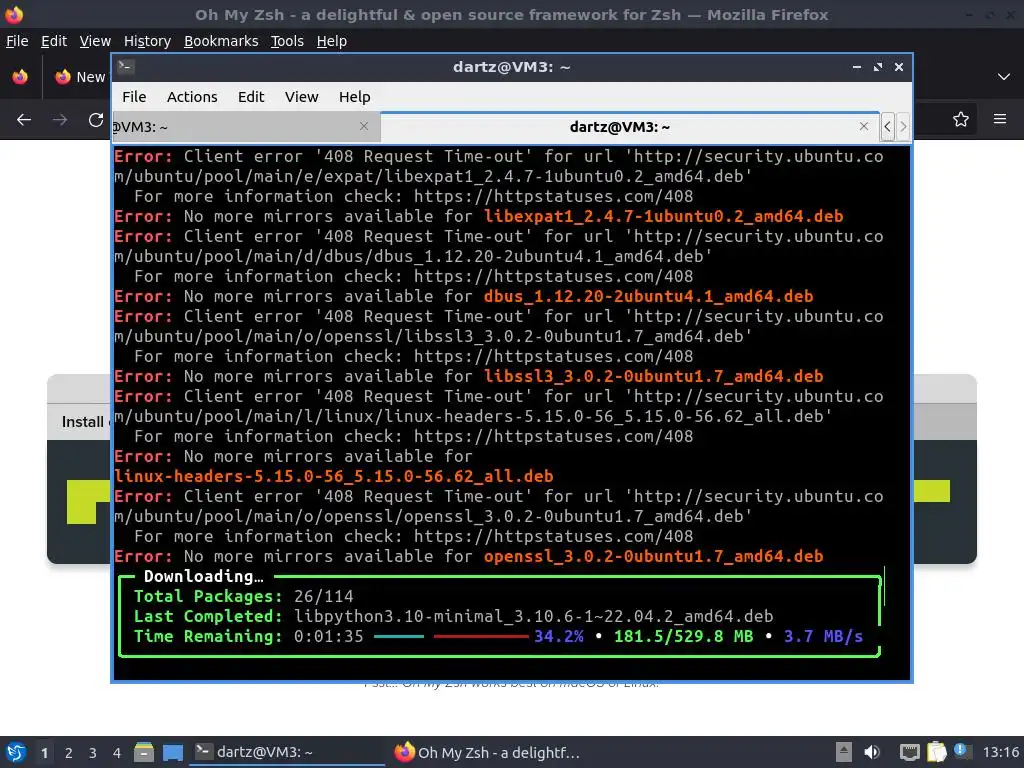Go forward in Firefox
This screenshot has height=768, width=1024.
pos(59,120)
